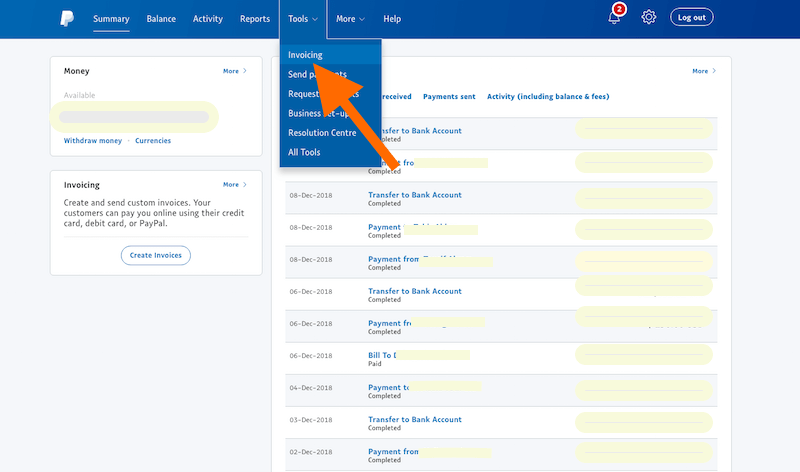Collapse the Tools dropdown menu
Image resolution: width=800 pixels, height=472 pixels.
point(303,19)
